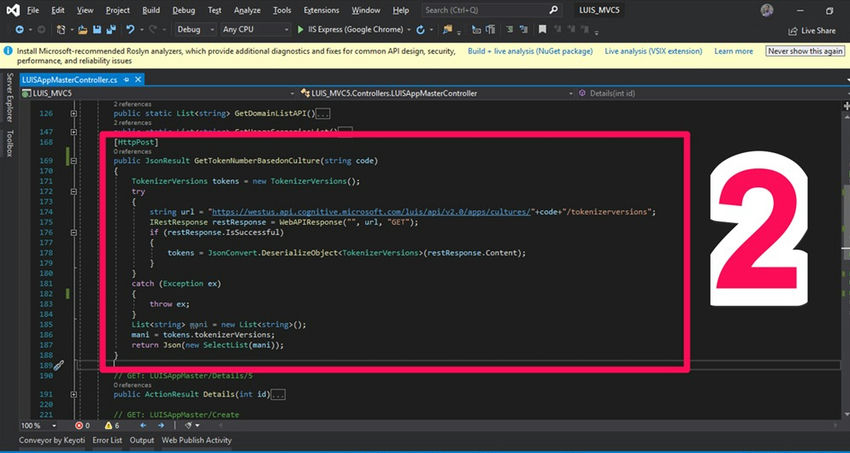The image size is (850, 453).
Task: Expand collapsed GetDomainListAPI method
Action: pos(74,114)
